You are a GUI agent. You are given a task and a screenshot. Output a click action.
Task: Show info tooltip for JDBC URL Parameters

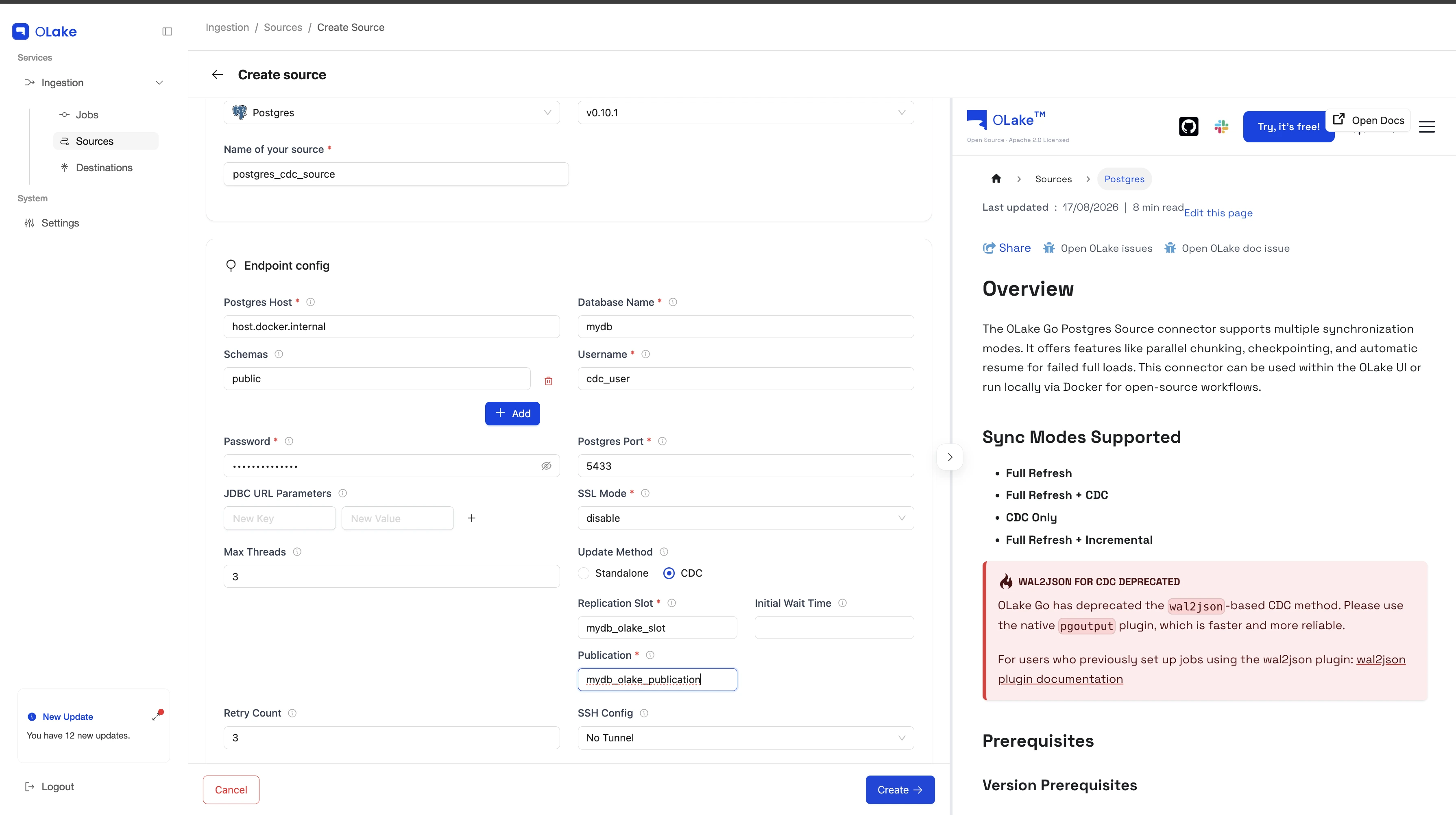pyautogui.click(x=342, y=493)
